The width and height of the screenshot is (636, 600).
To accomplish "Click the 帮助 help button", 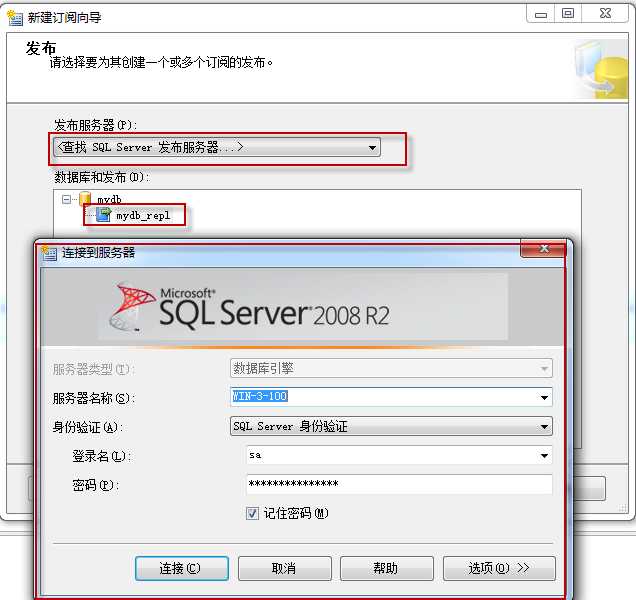I will (x=387, y=568).
